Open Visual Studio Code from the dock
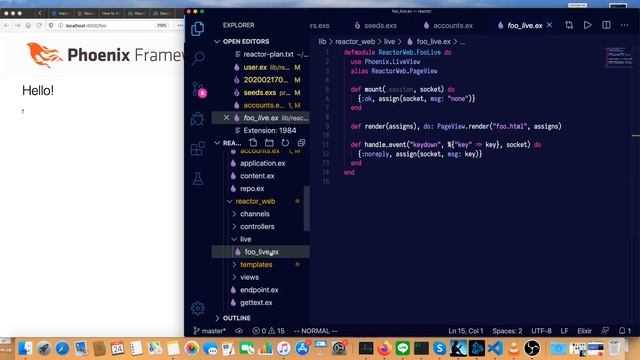The height and width of the screenshot is (360, 640). [495, 348]
